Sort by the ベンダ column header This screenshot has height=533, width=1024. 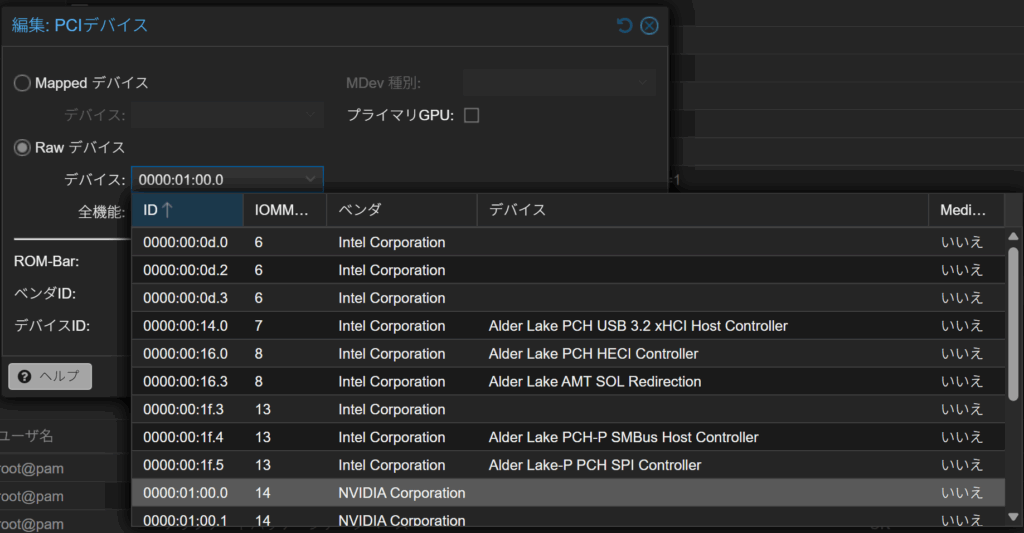tap(400, 210)
